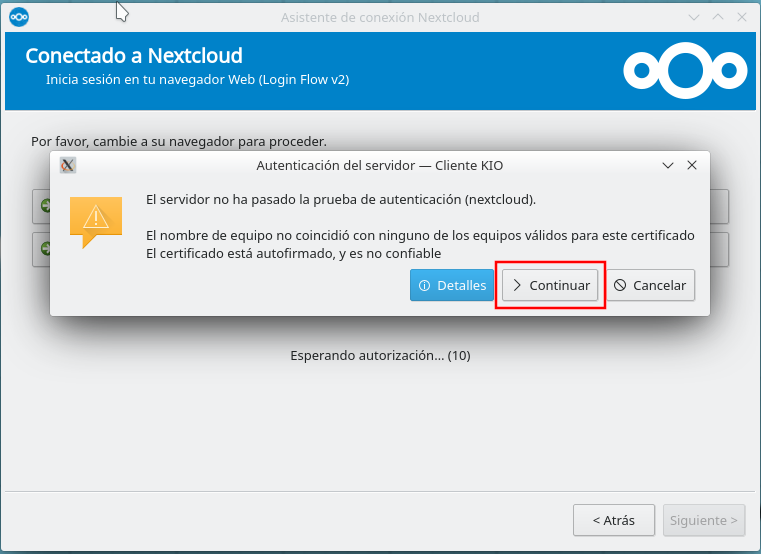The image size is (761, 554).
Task: Click the orange warning triangle icon
Action: point(95,218)
